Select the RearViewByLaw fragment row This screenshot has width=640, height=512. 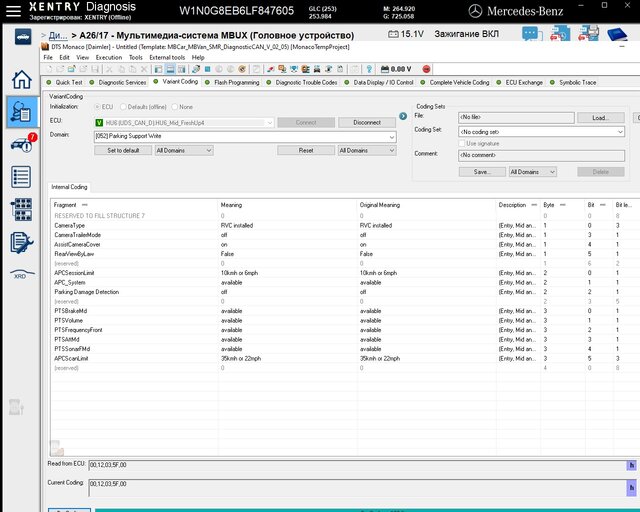pyautogui.click(x=343, y=254)
